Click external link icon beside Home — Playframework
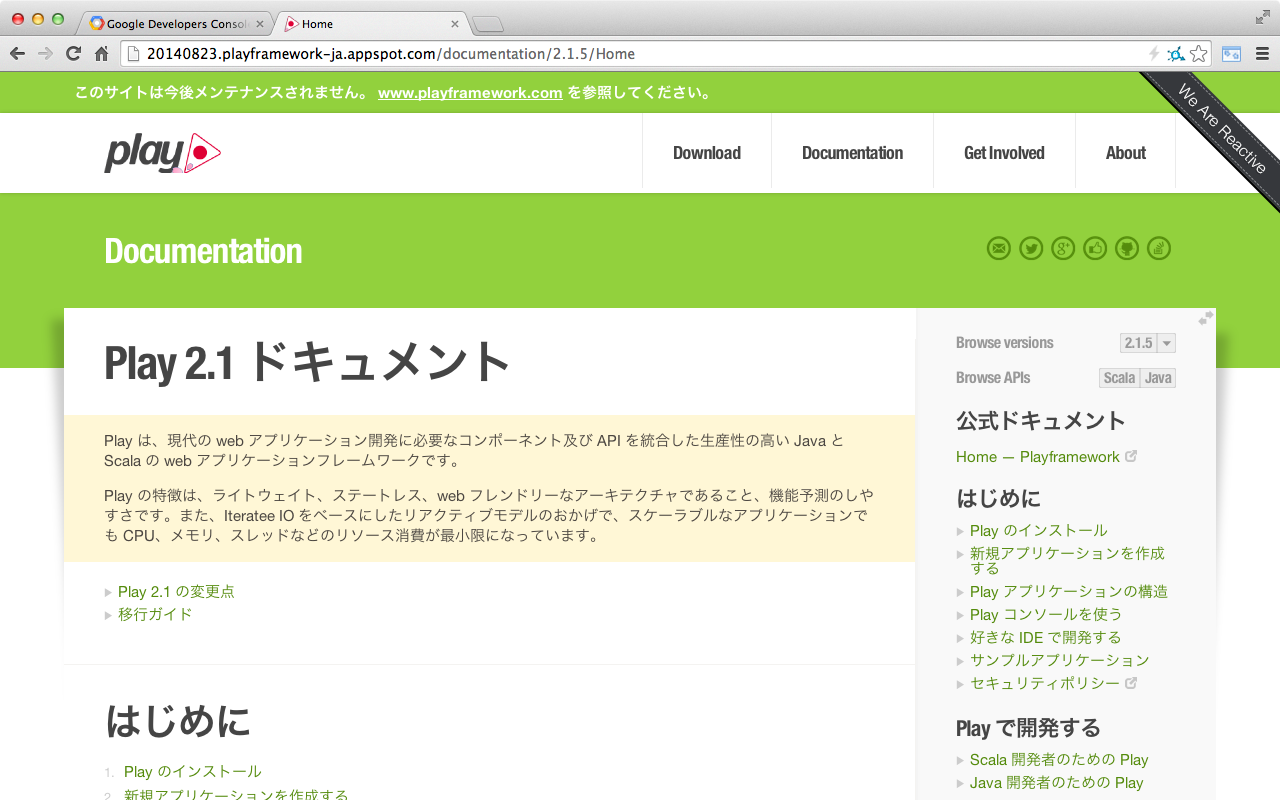 click(1131, 456)
